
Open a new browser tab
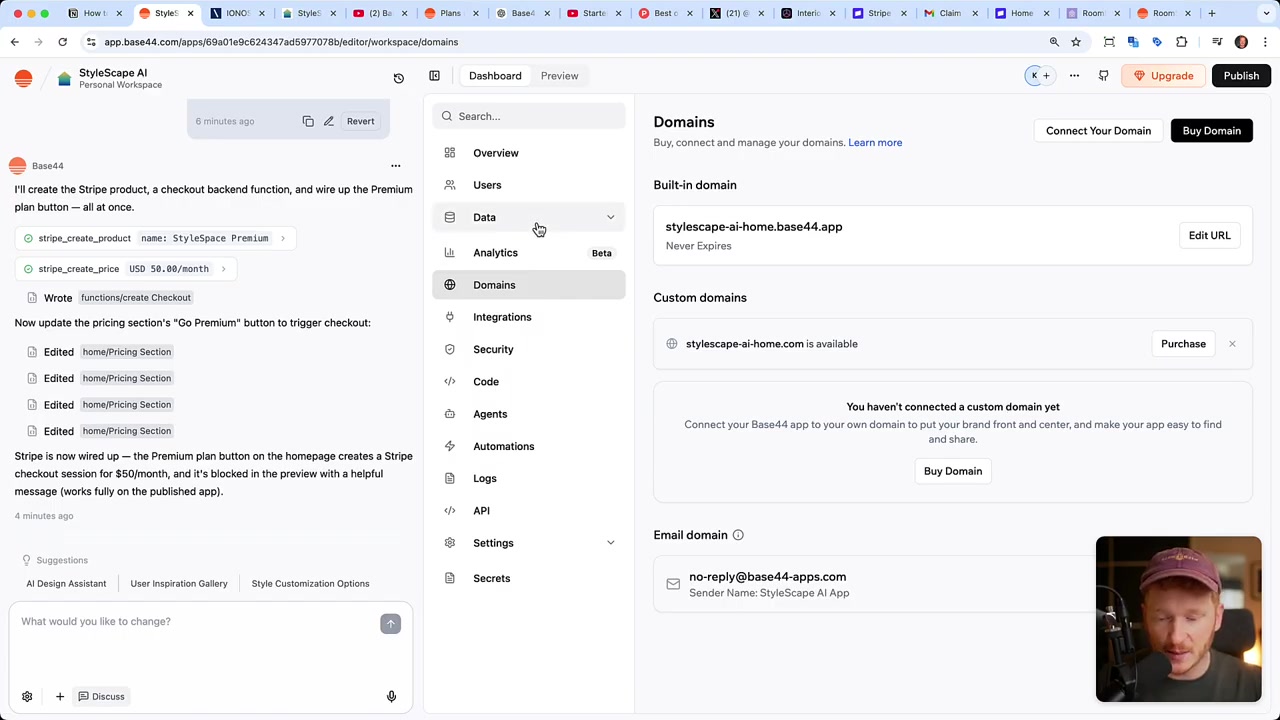pyautogui.click(x=1211, y=13)
